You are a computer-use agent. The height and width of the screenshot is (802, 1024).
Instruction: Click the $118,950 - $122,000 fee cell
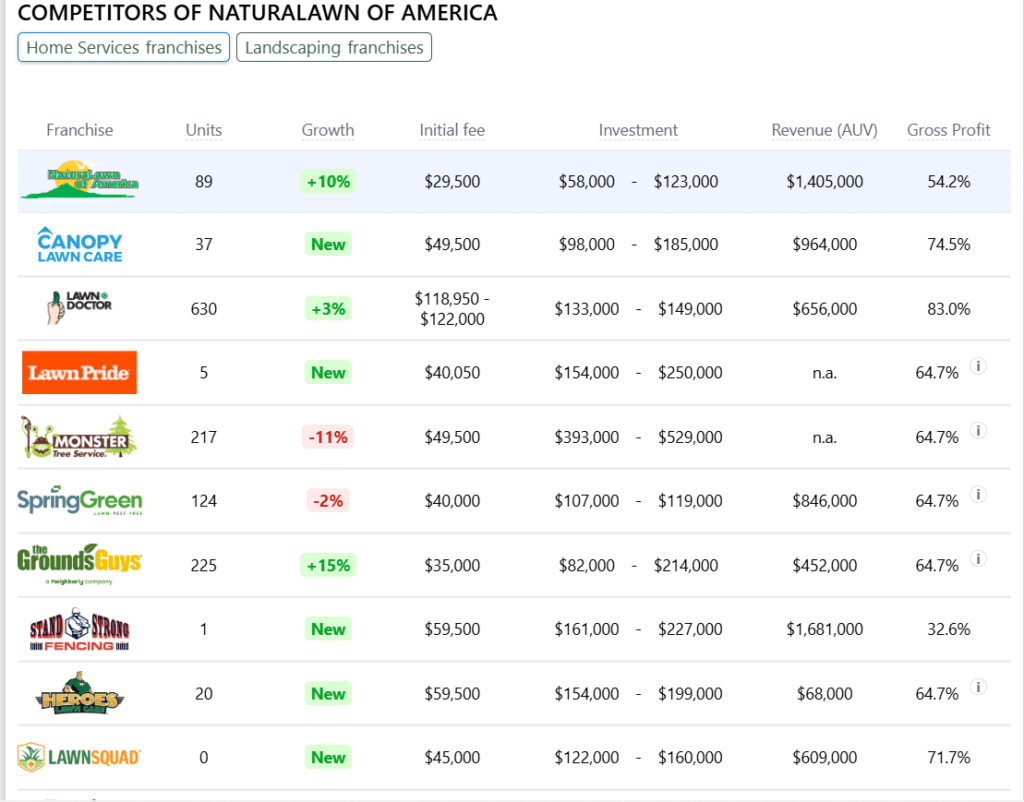coord(452,308)
